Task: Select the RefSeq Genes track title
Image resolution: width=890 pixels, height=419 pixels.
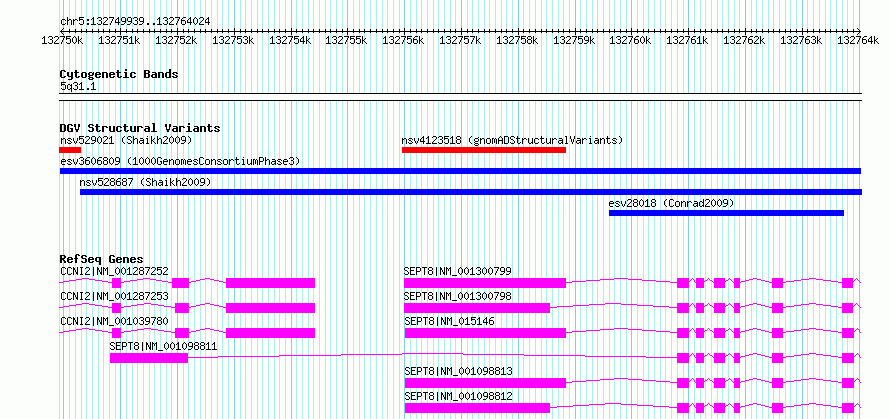Action: coord(102,259)
